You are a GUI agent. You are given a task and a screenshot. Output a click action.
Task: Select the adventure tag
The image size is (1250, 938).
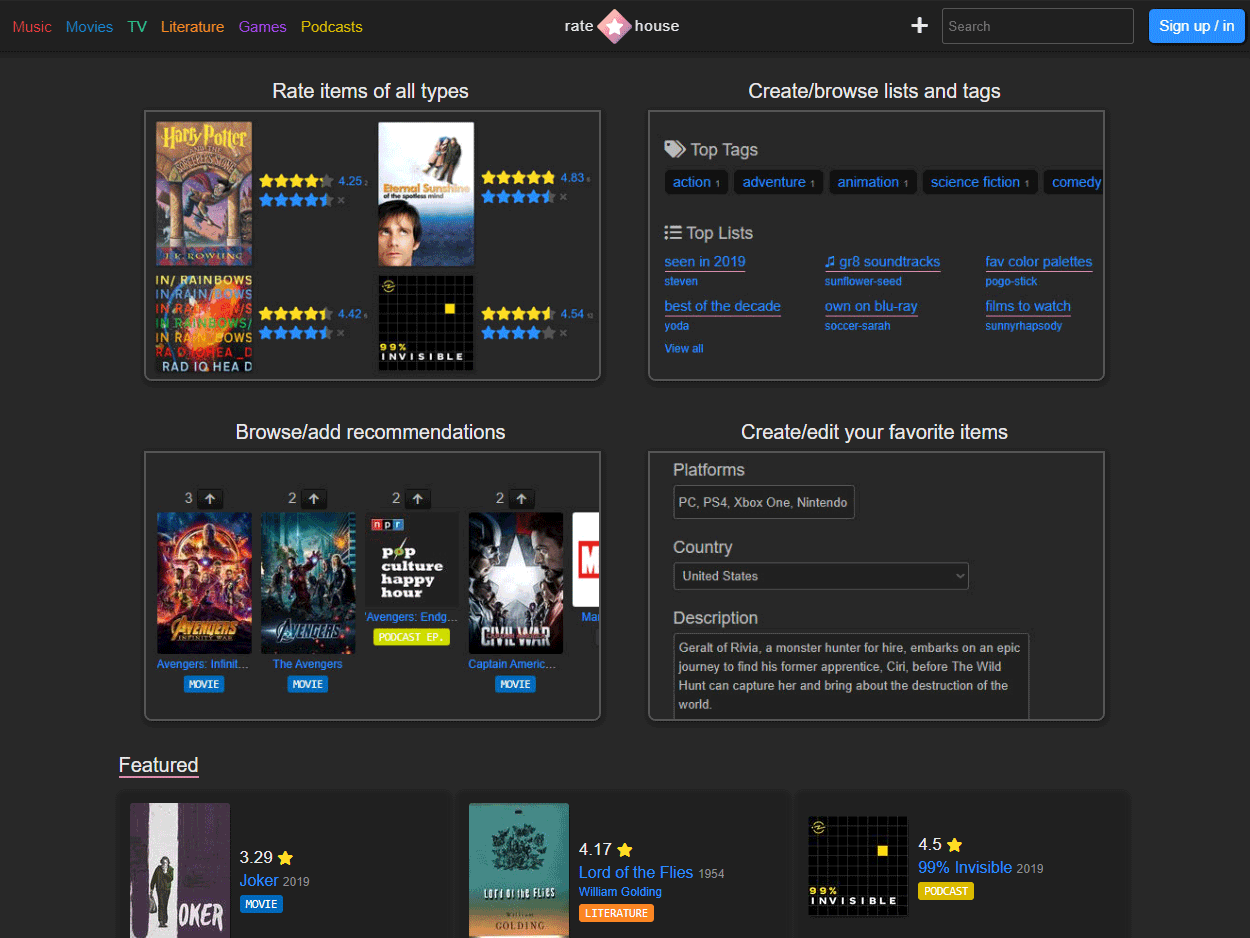click(x=778, y=182)
